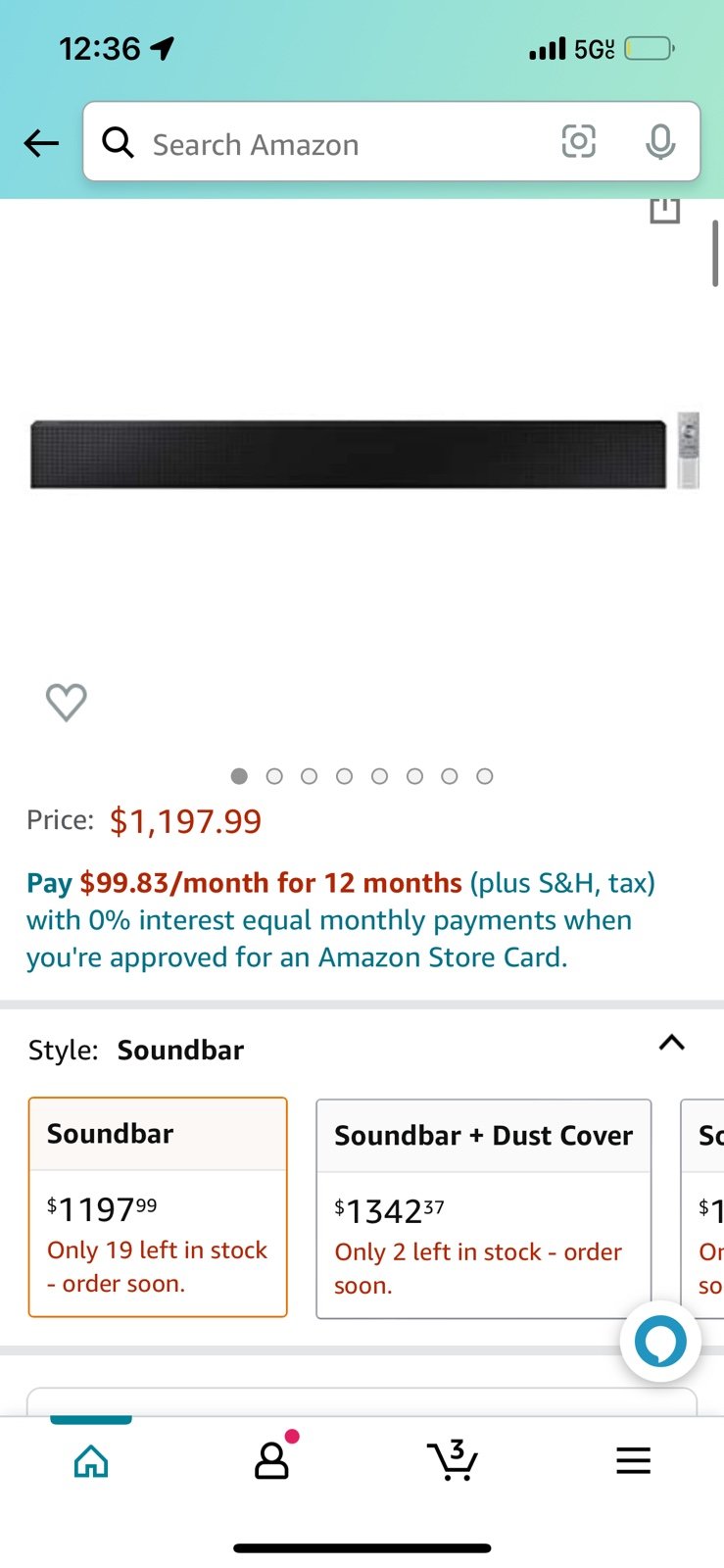Image resolution: width=724 pixels, height=1568 pixels.
Task: Jump to second product image dot
Action: pyautogui.click(x=274, y=776)
